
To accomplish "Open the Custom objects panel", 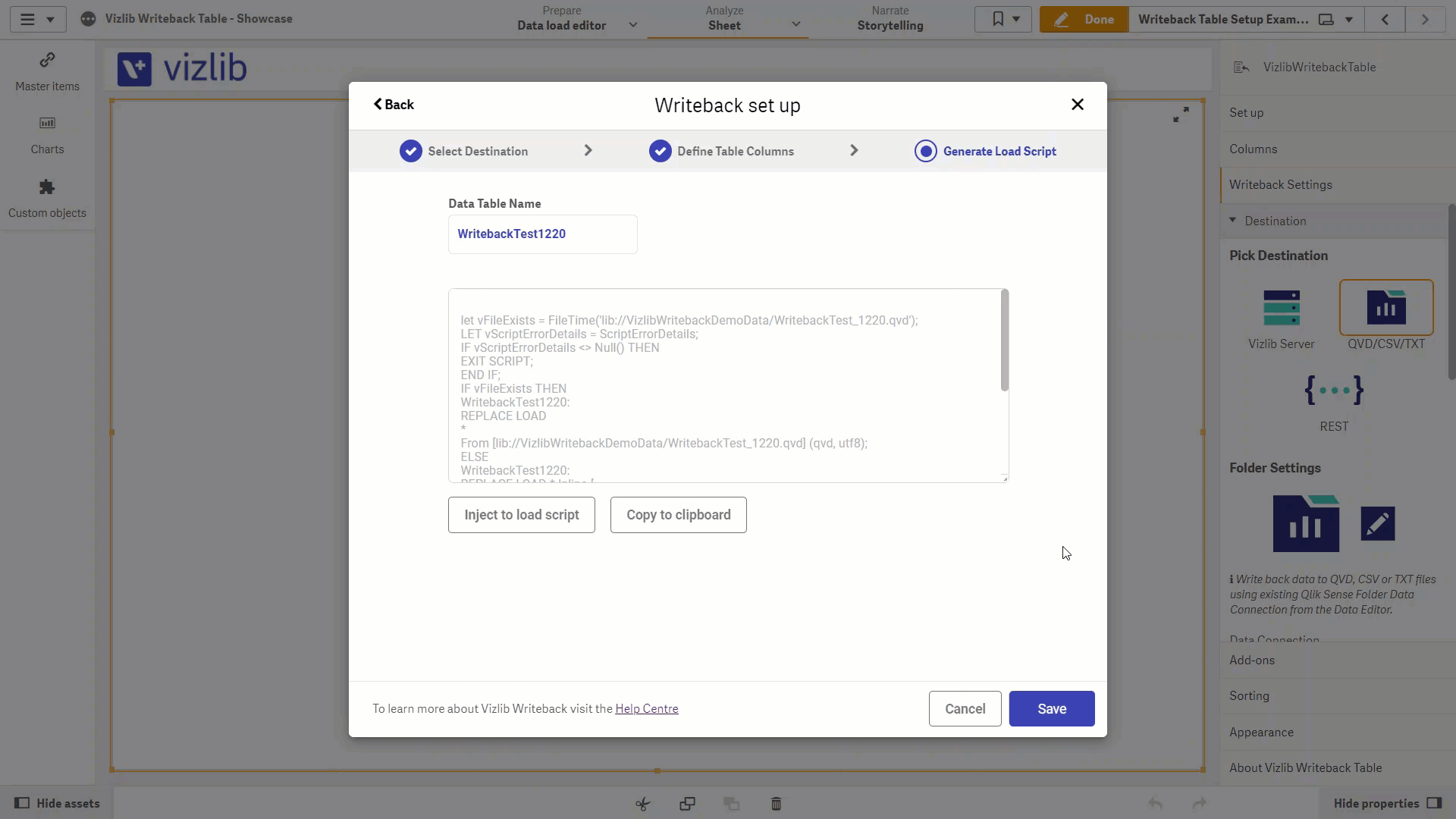I will click(47, 199).
